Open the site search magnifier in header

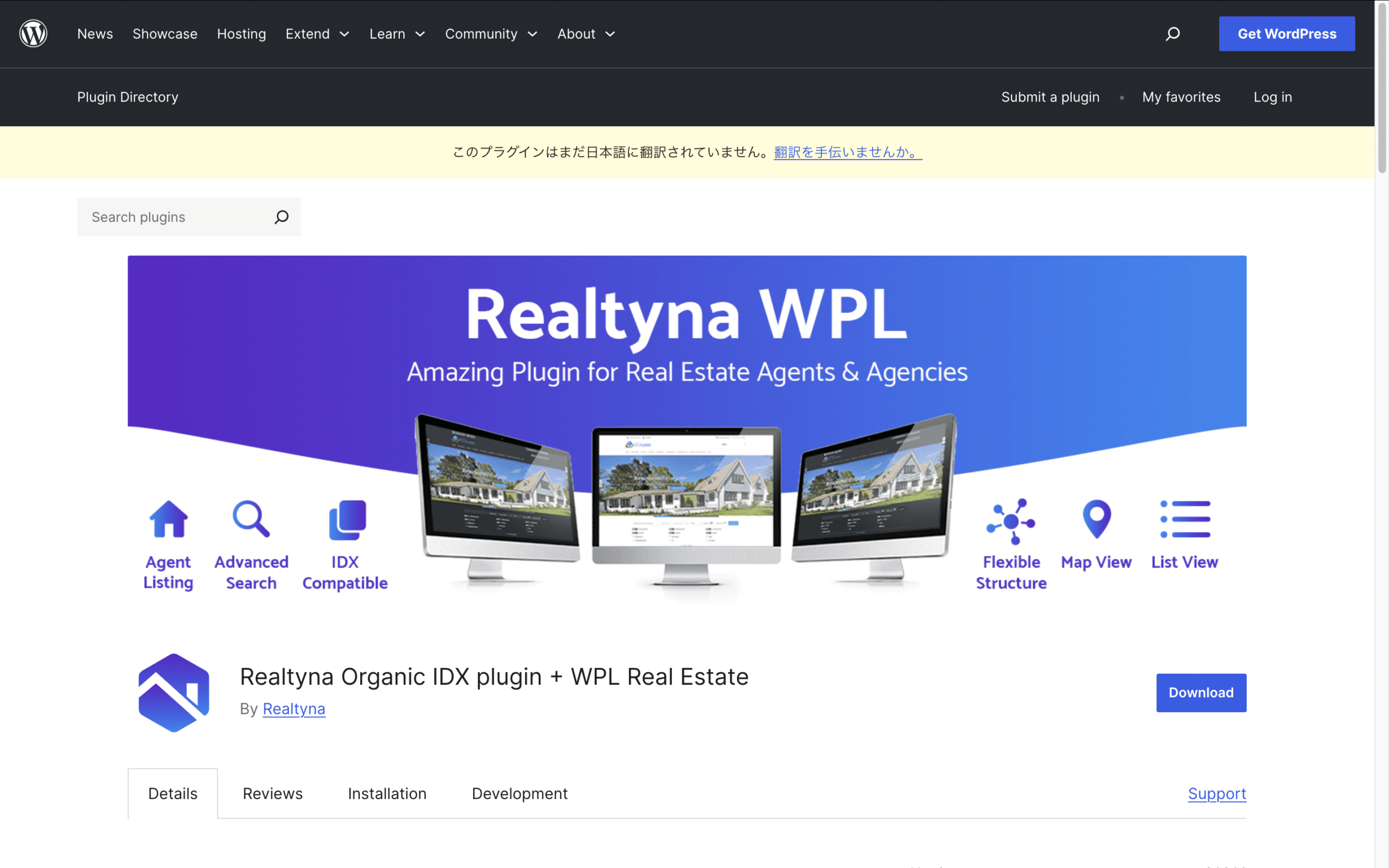click(x=1173, y=34)
